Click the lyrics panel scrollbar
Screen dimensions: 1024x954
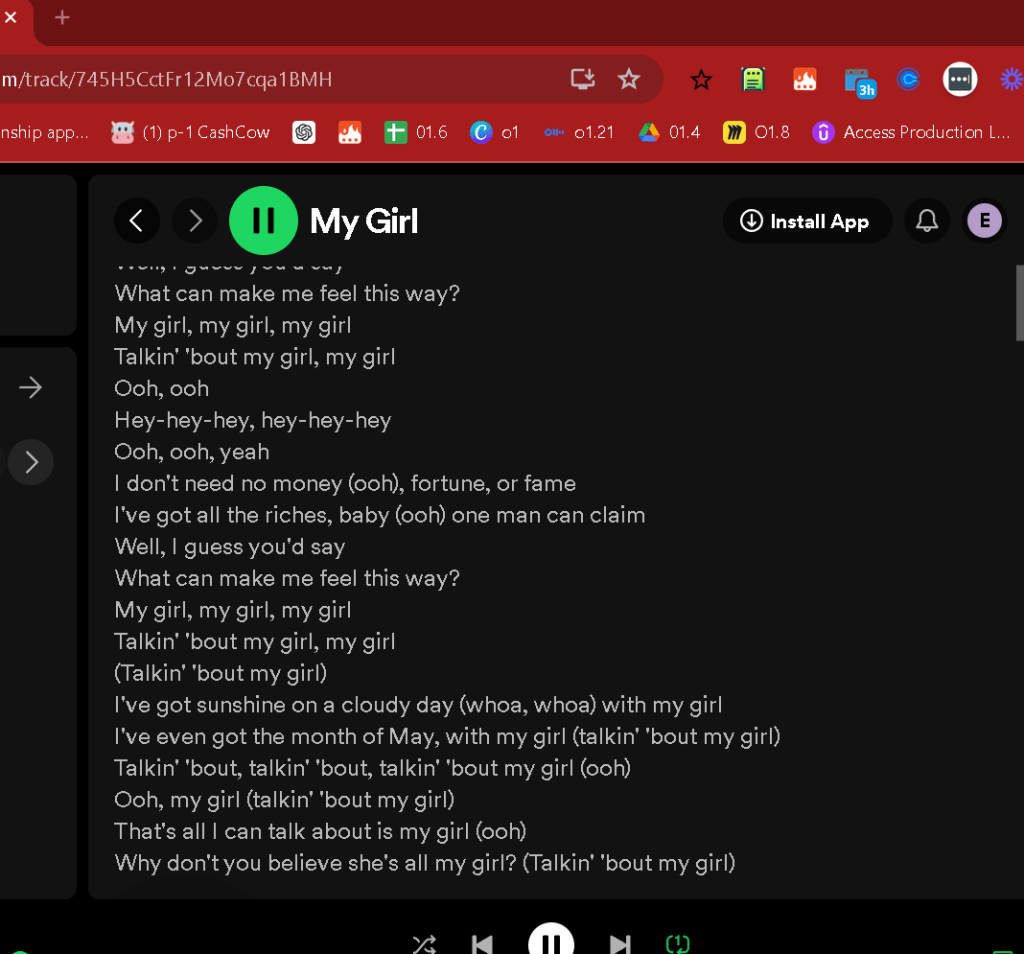pos(1019,303)
